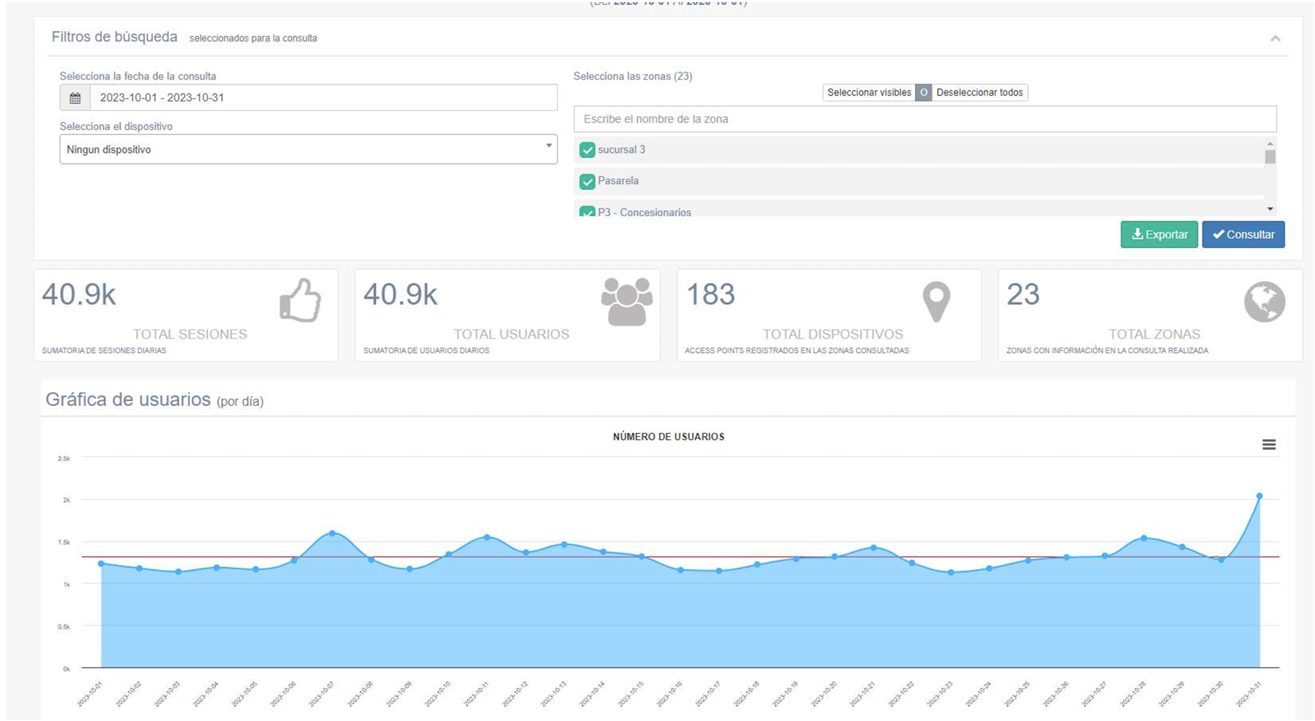The height and width of the screenshot is (721, 1315).
Task: Click the 23 Total Zonas value
Action: 1024,294
